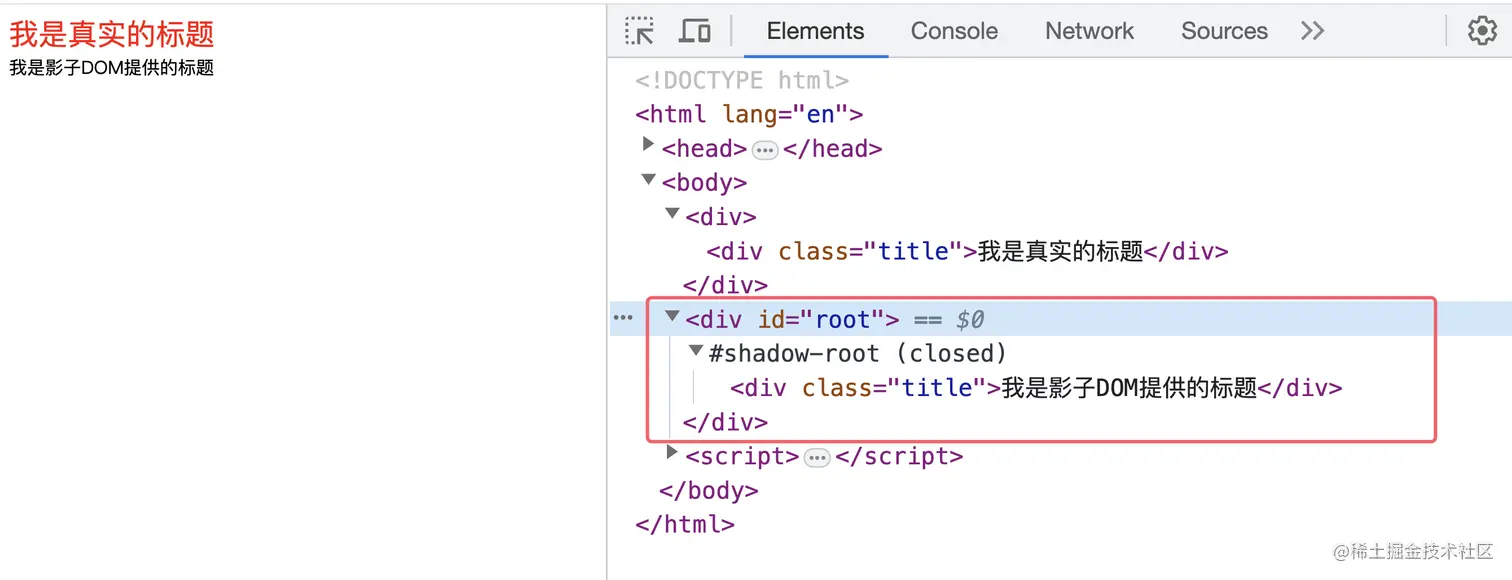This screenshot has width=1512, height=580.
Task: Select shadow div with 我是影子DOM提供的标题
Action: 1036,387
